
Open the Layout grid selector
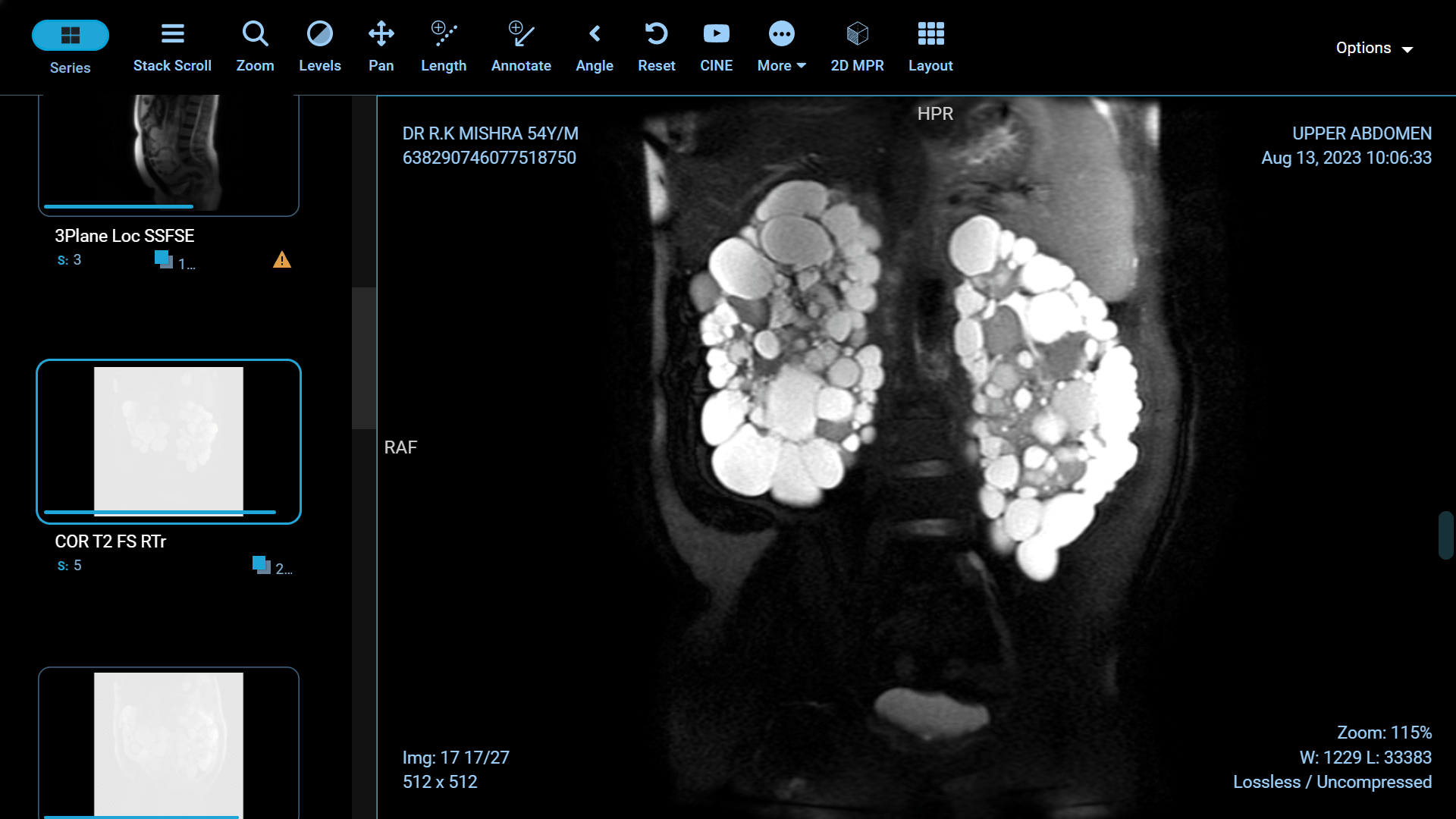[x=930, y=45]
